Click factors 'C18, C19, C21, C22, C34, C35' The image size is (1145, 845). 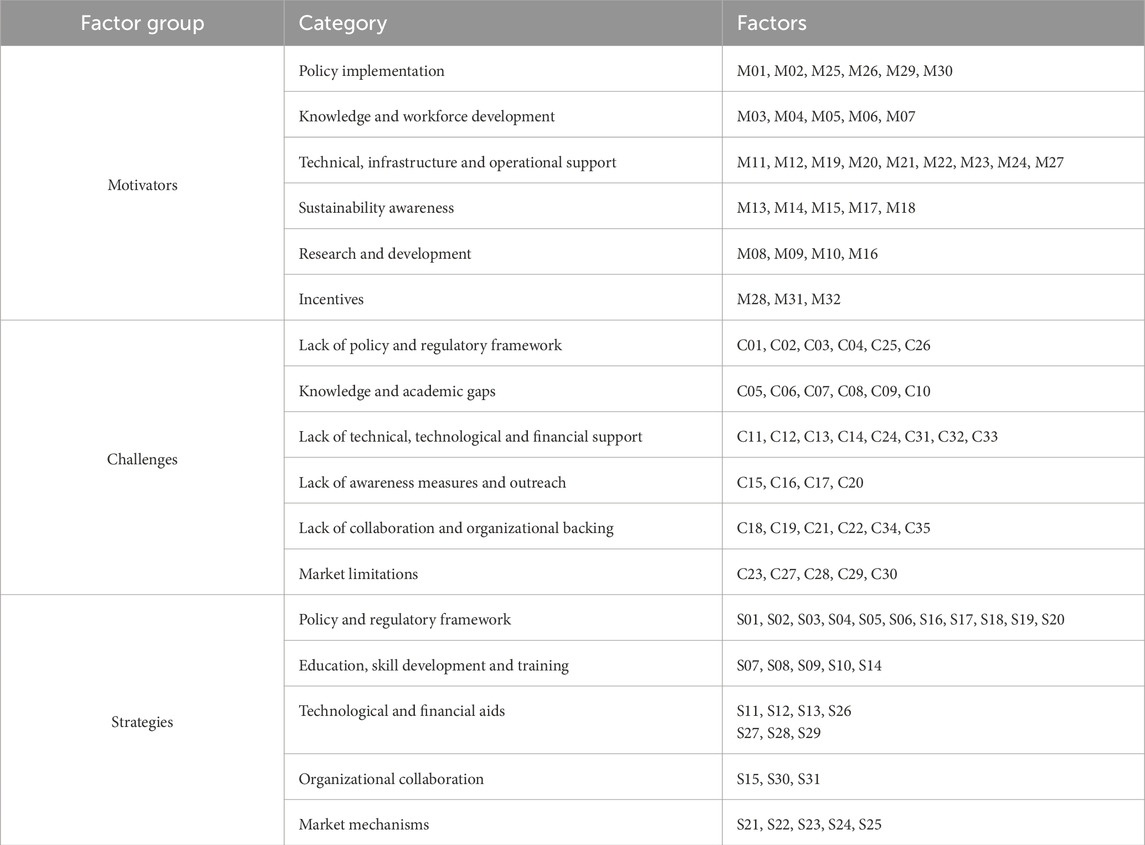(834, 528)
